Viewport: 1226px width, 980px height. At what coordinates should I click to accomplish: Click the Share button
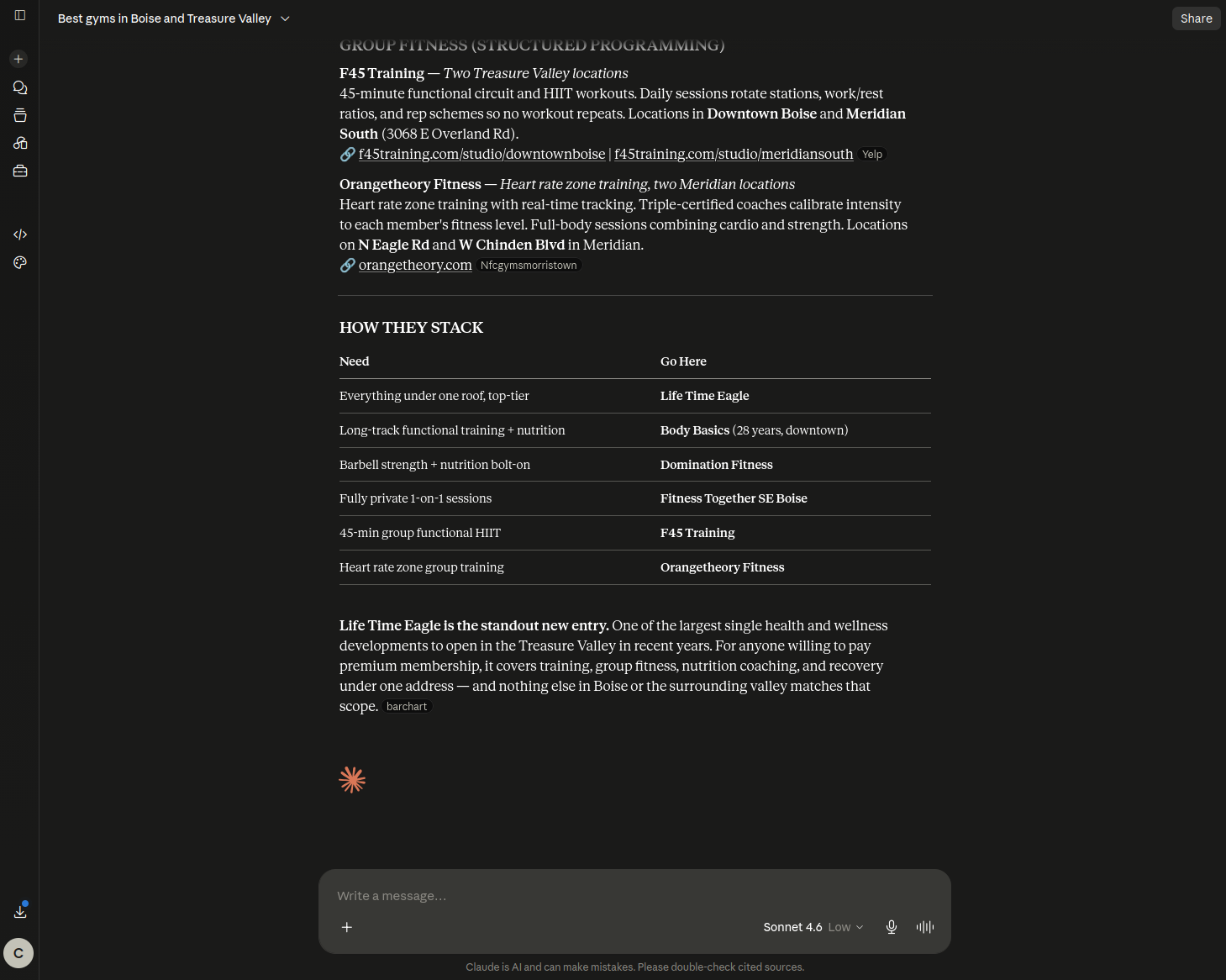1196,18
